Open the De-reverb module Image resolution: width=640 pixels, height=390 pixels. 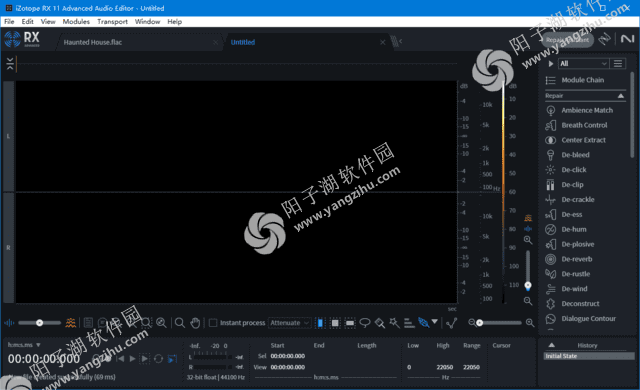pyautogui.click(x=576, y=259)
